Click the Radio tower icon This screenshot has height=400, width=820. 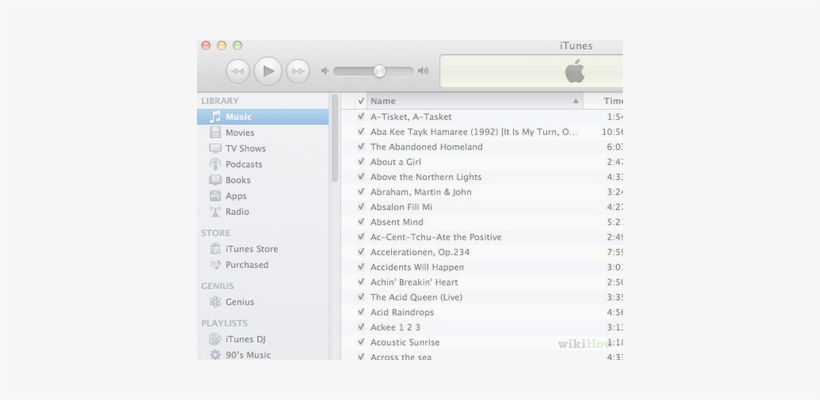[215, 211]
